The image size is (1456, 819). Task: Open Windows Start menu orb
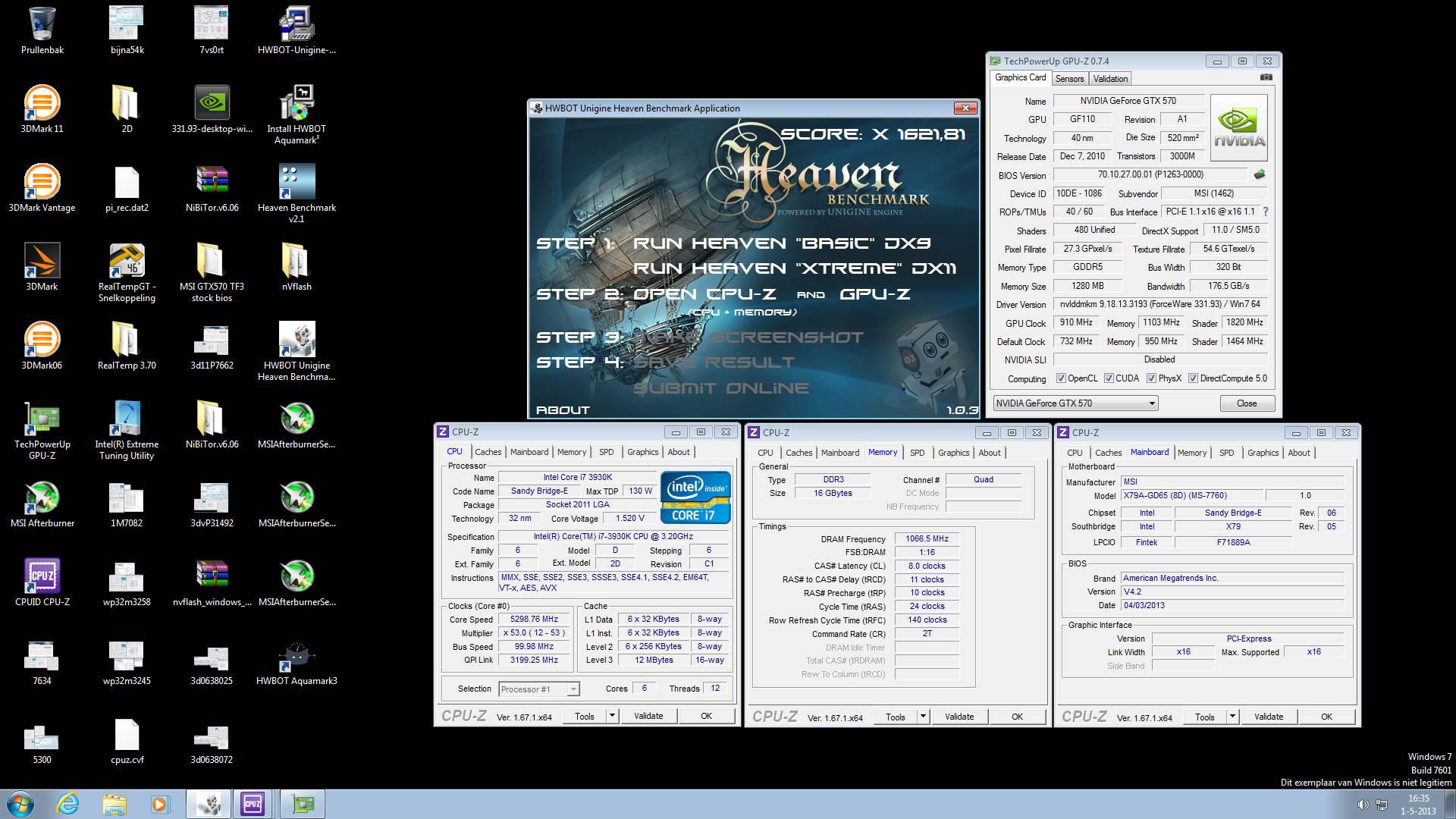[20, 804]
